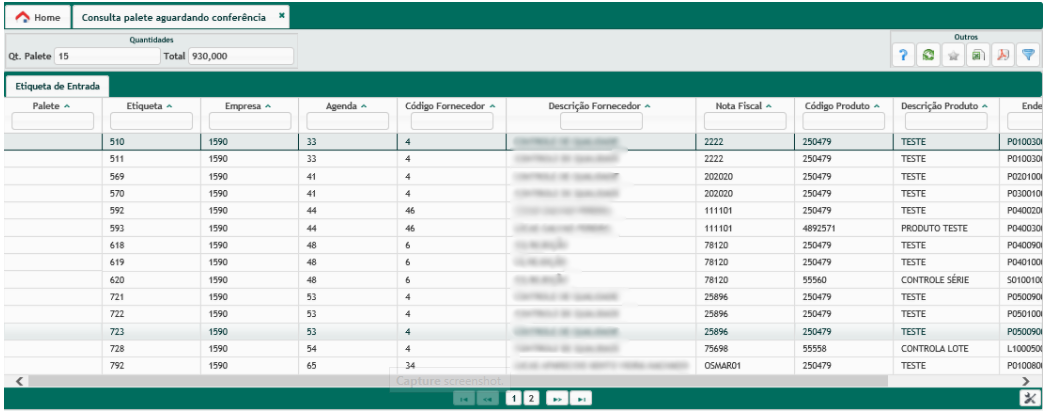Focus the Descrição Fornecedor filter input

(x=602, y=121)
